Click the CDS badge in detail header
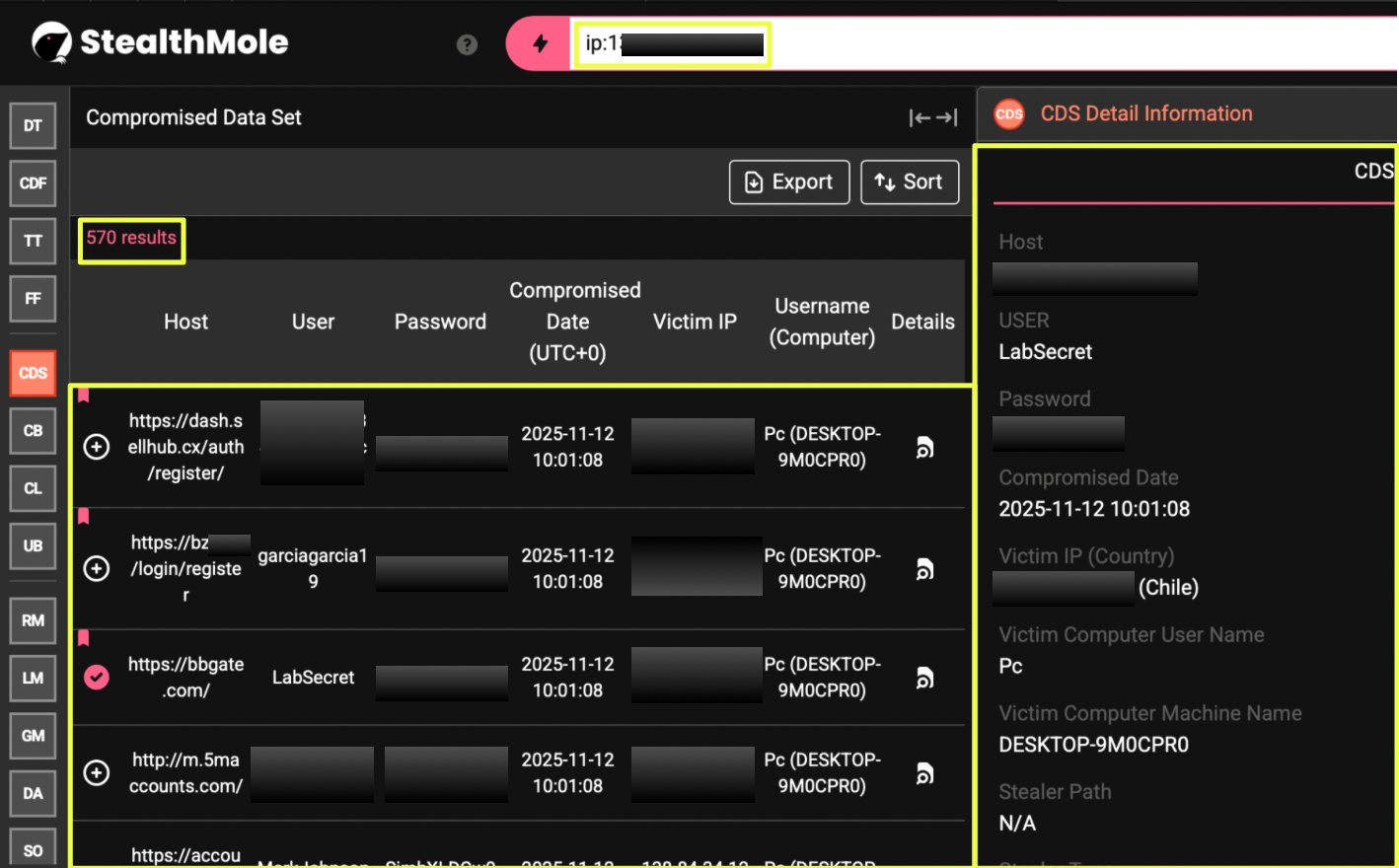The height and width of the screenshot is (868, 1399). coord(1009,114)
